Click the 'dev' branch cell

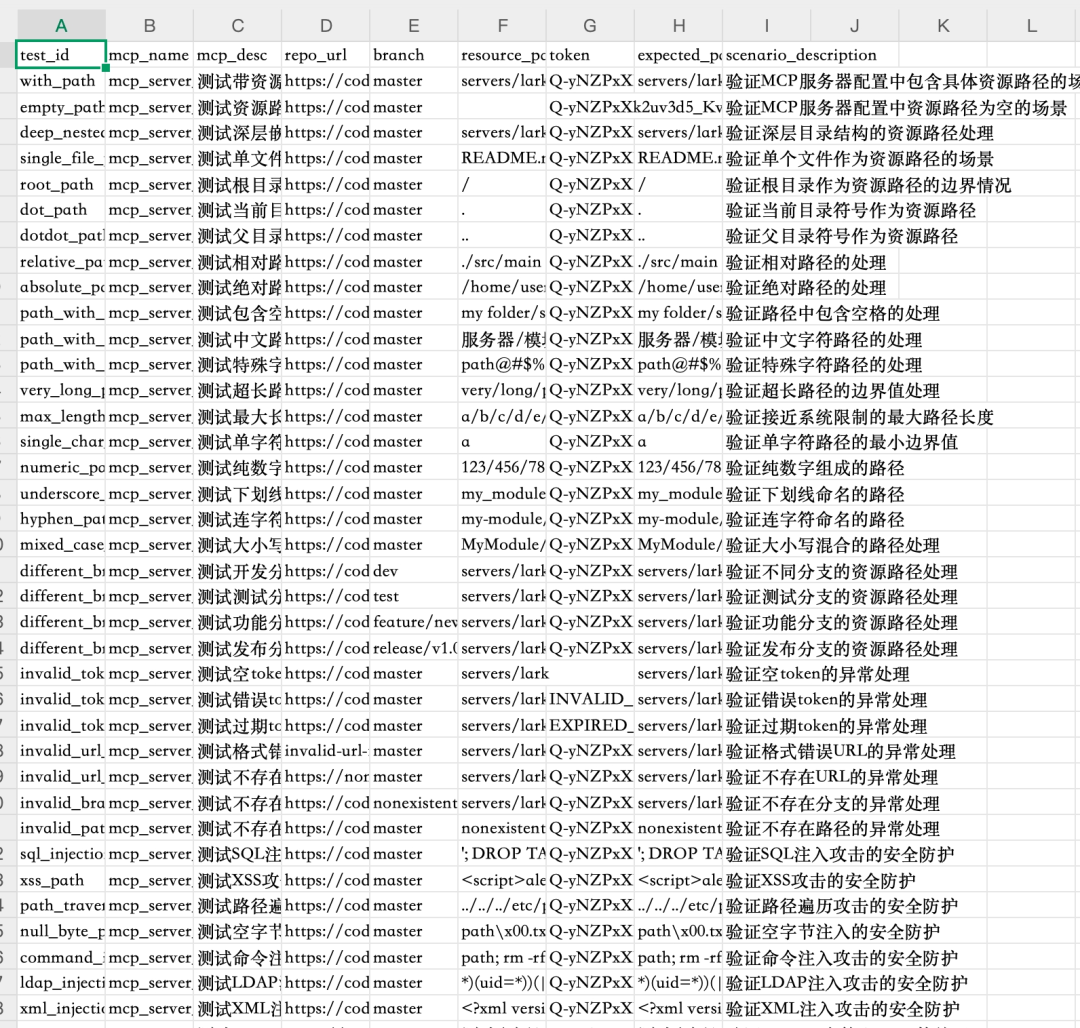(x=414, y=571)
